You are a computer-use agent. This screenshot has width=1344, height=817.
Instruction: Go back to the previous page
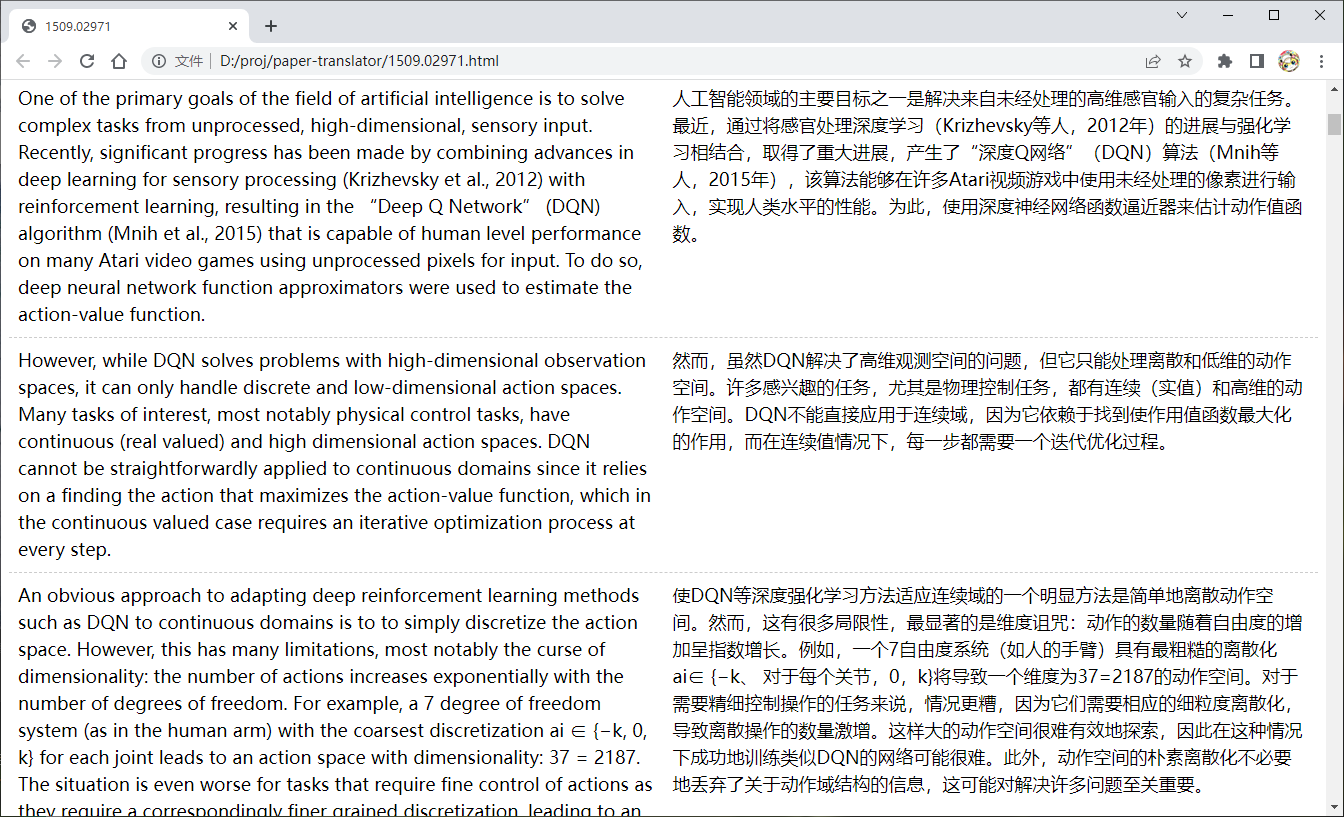click(23, 61)
